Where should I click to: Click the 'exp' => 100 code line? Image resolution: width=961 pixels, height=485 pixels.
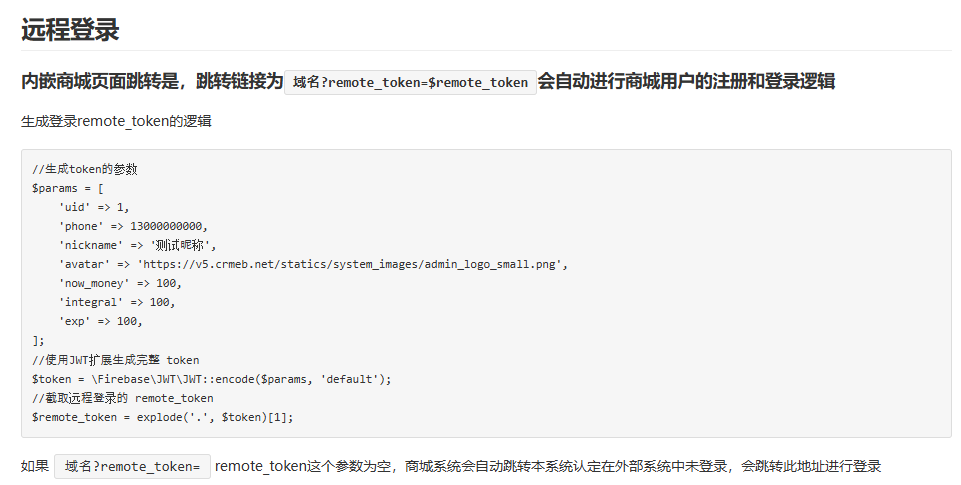click(100, 321)
